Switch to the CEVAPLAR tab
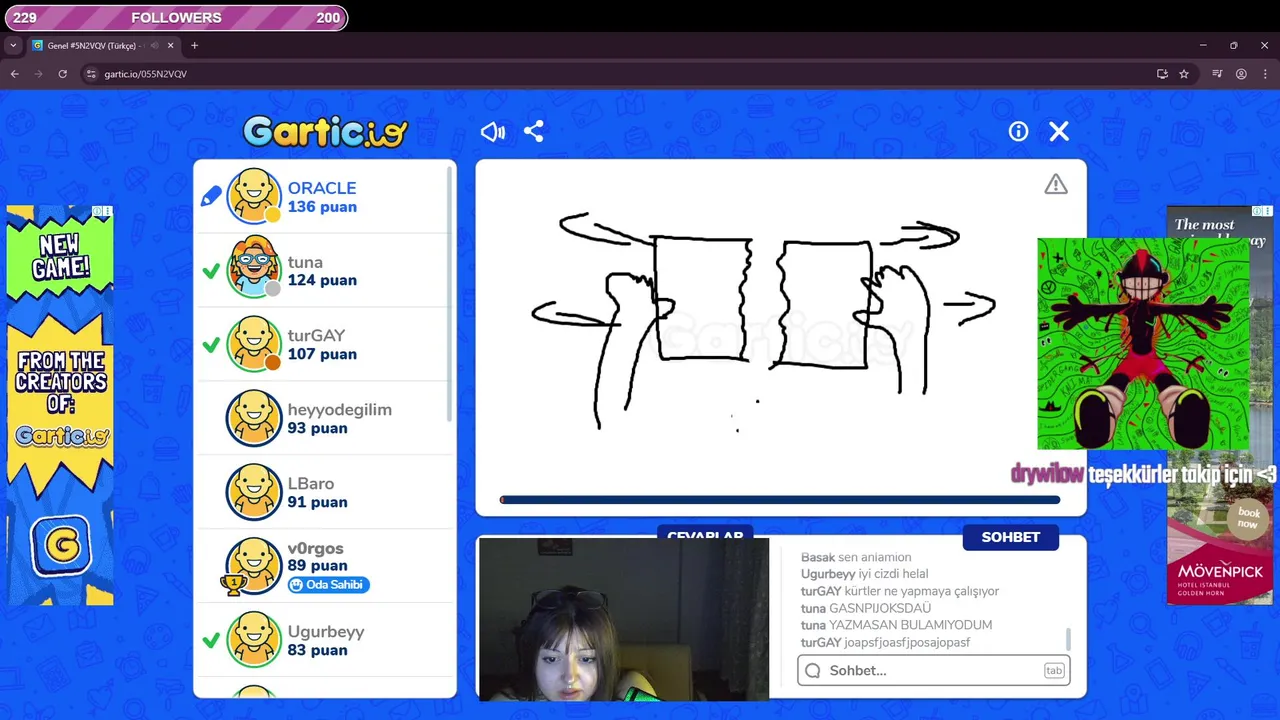This screenshot has height=720, width=1280. point(705,535)
